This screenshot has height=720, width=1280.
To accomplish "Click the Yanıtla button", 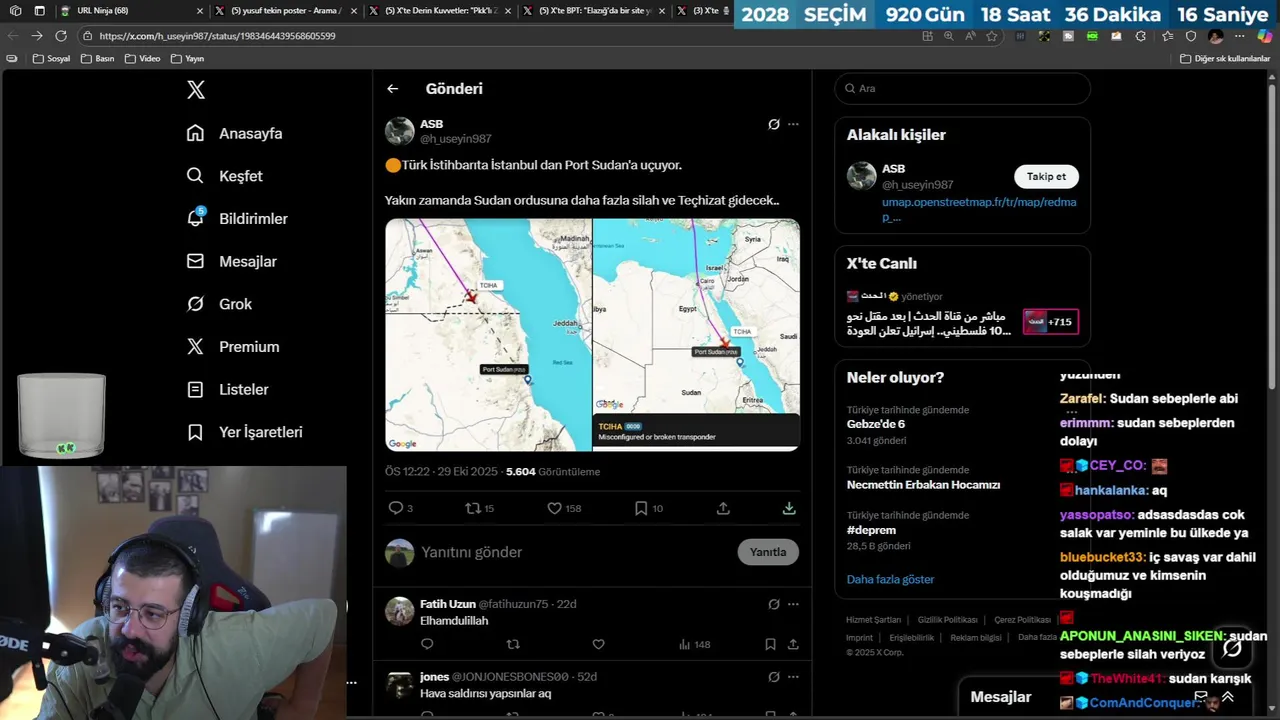I will tap(768, 552).
